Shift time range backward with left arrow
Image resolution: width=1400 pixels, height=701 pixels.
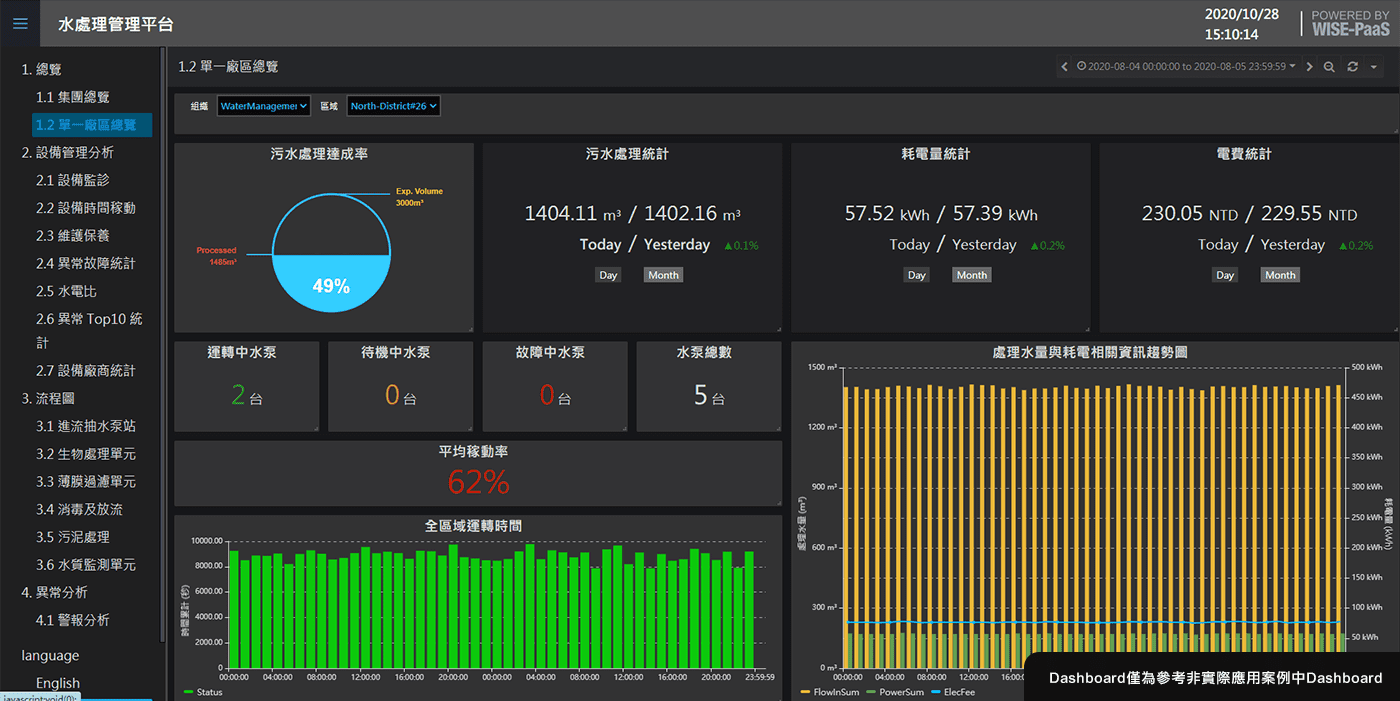tap(1065, 67)
